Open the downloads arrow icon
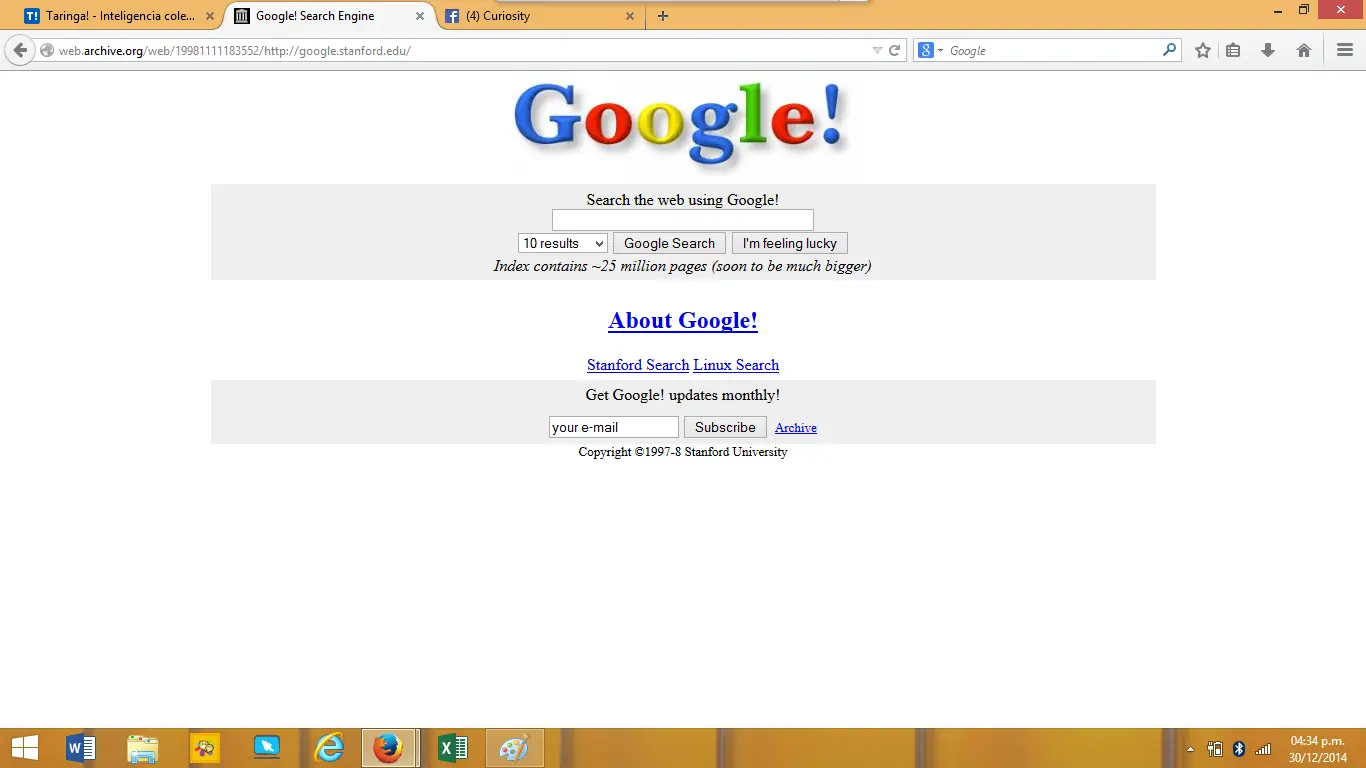This screenshot has height=768, width=1366. pos(1268,50)
